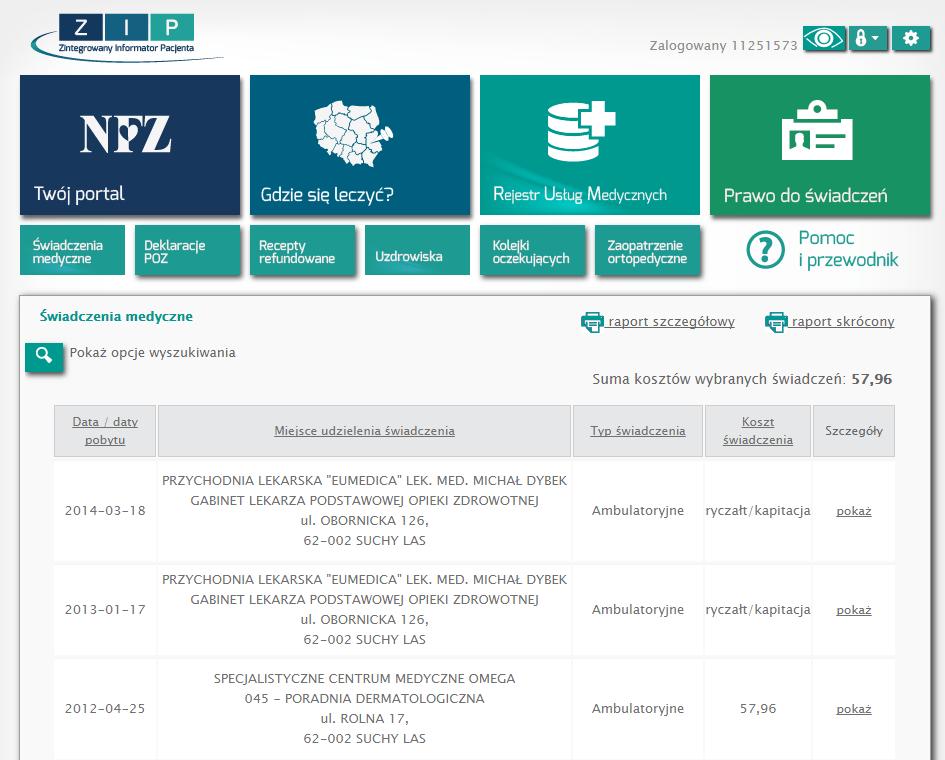Click the Pokaż opcje wyszukiwania text

152,353
